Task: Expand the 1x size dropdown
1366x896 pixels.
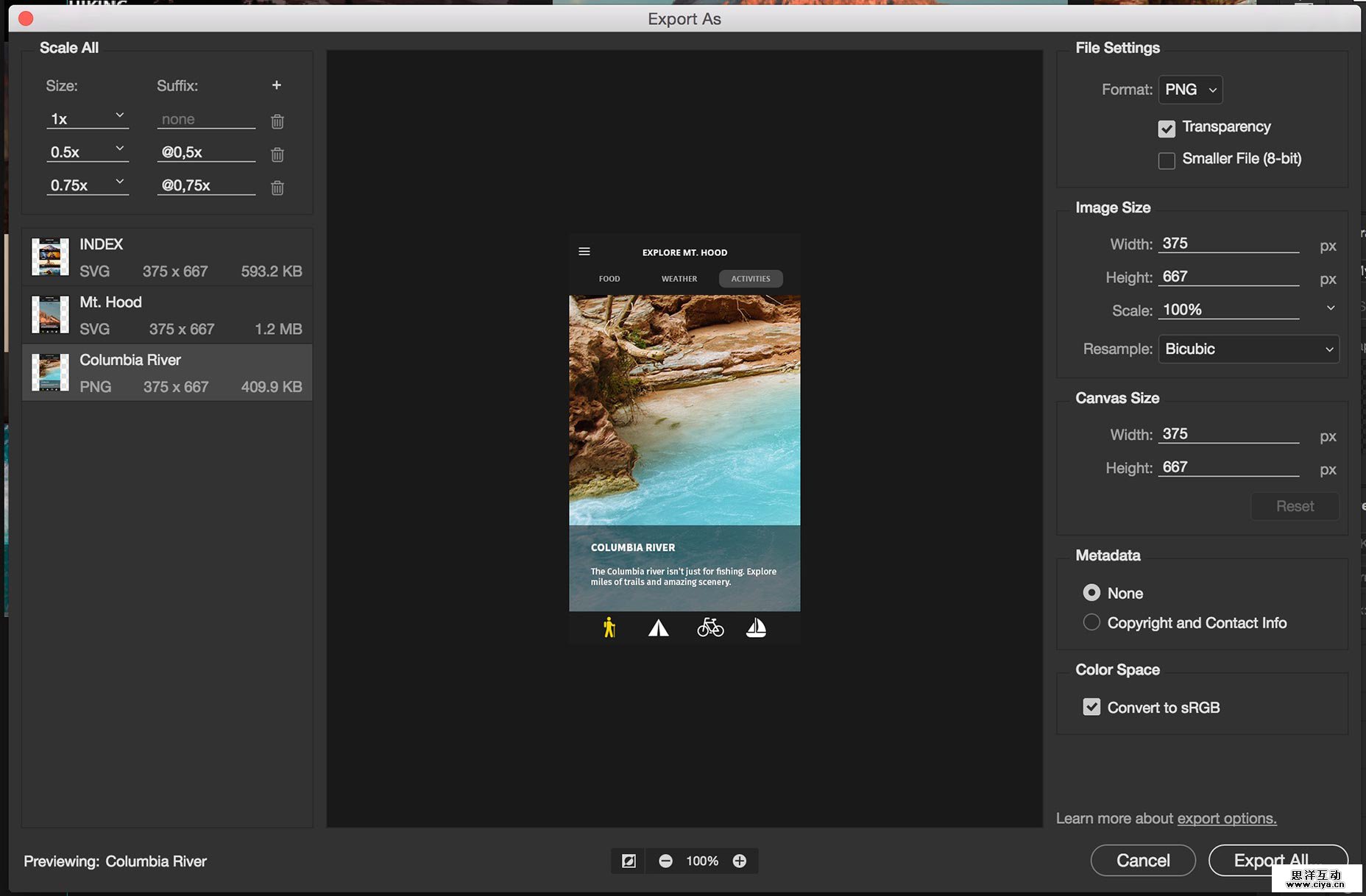Action: tap(119, 115)
